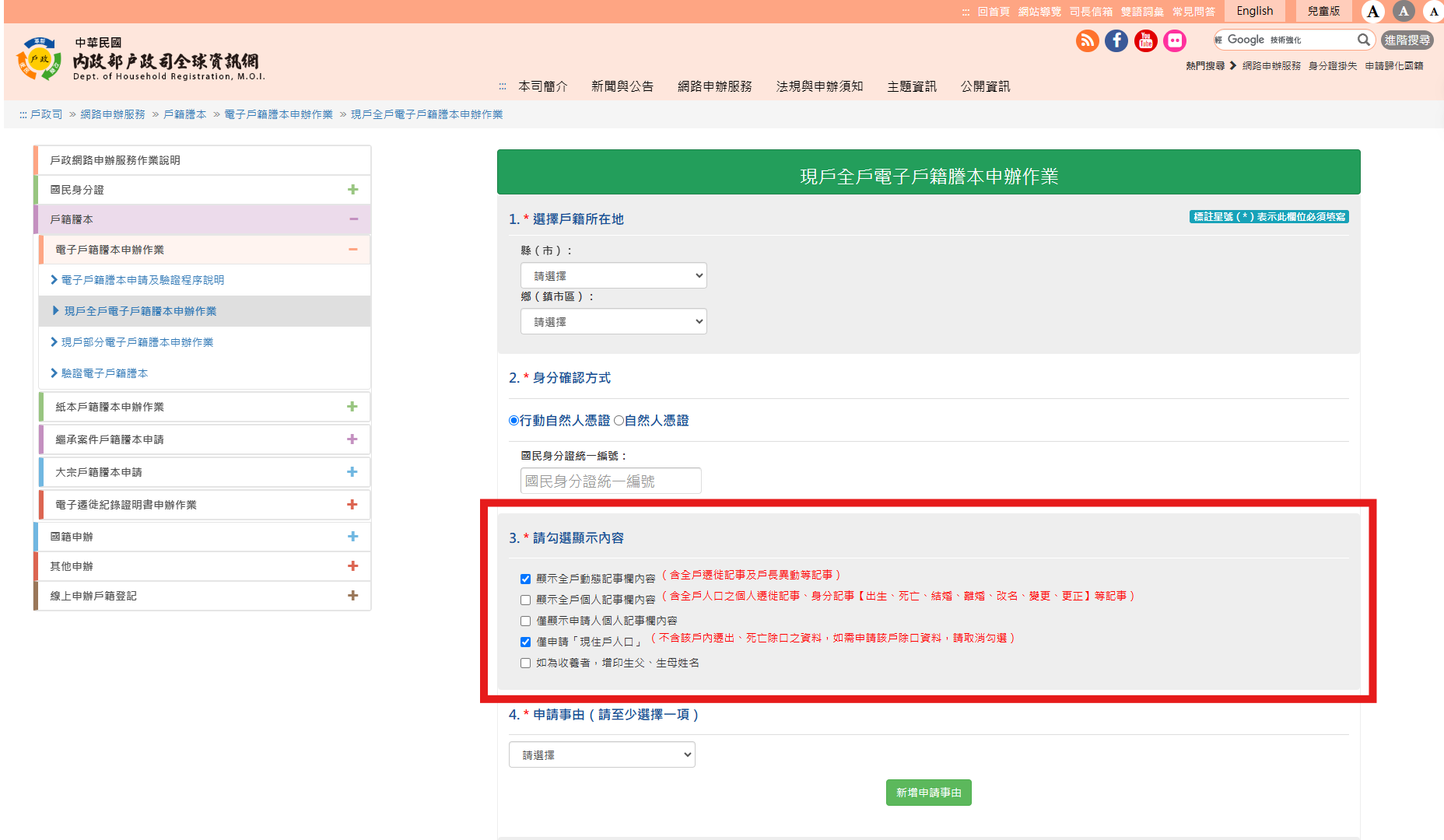This screenshot has height=840, width=1444.
Task: Expand 國民身分證 with plus icon
Action: tap(352, 190)
